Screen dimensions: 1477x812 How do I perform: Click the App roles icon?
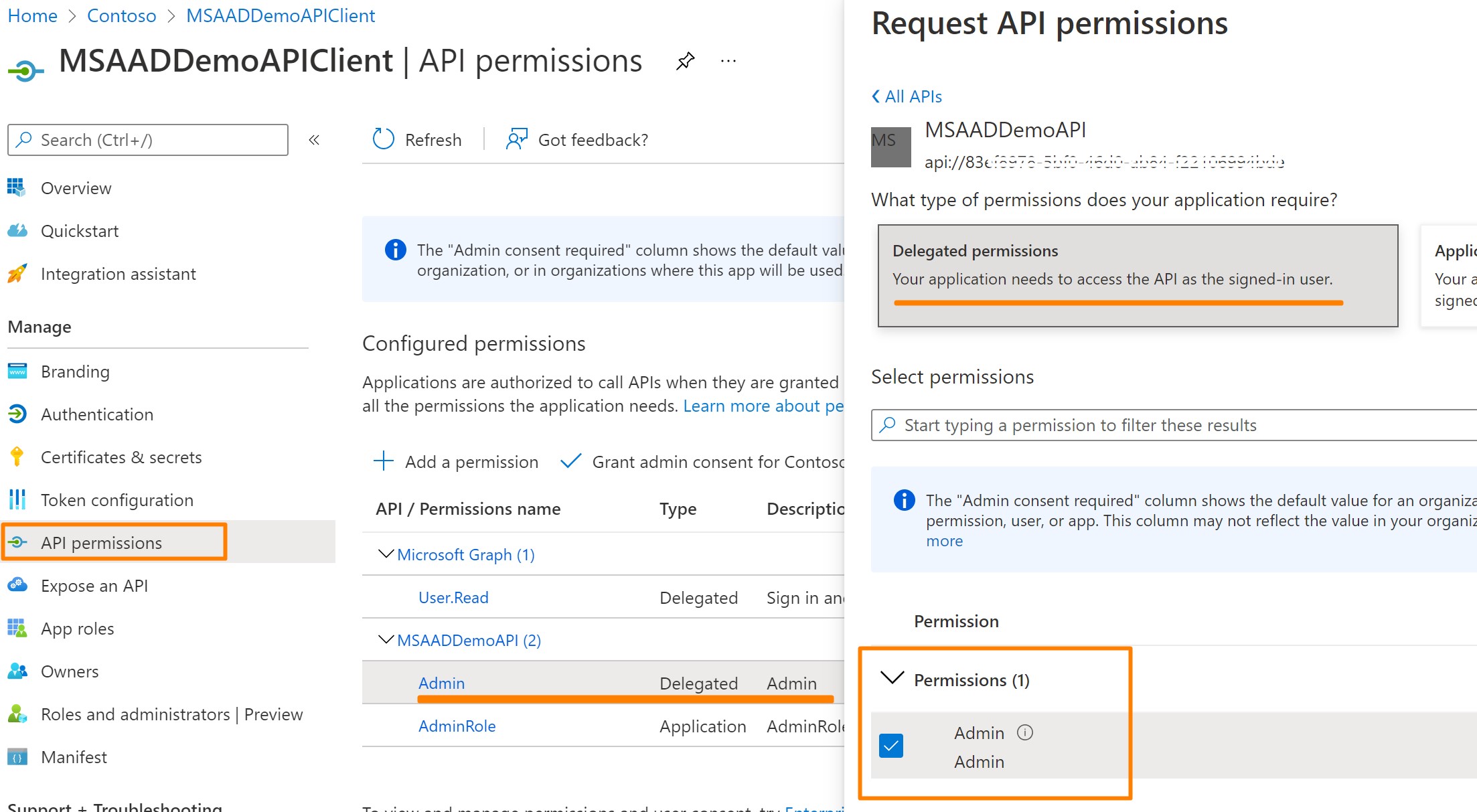click(x=17, y=628)
